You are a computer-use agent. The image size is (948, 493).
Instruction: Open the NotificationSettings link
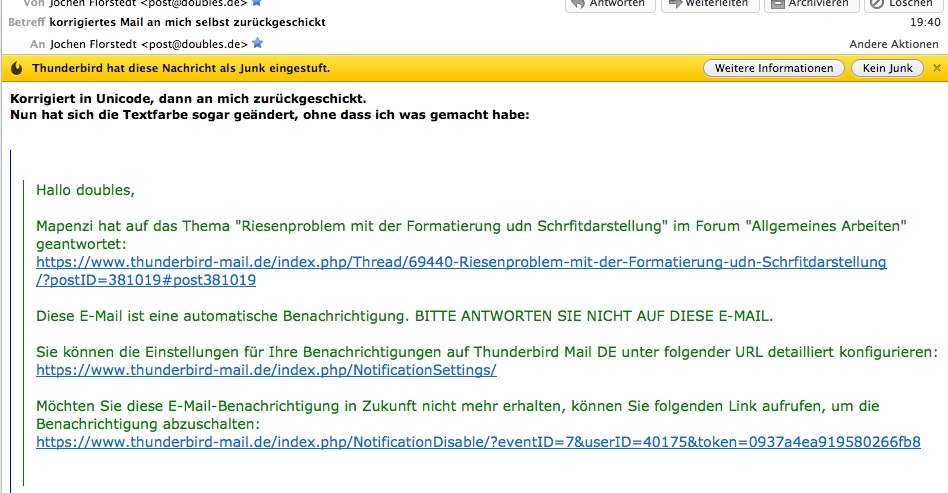click(x=266, y=370)
